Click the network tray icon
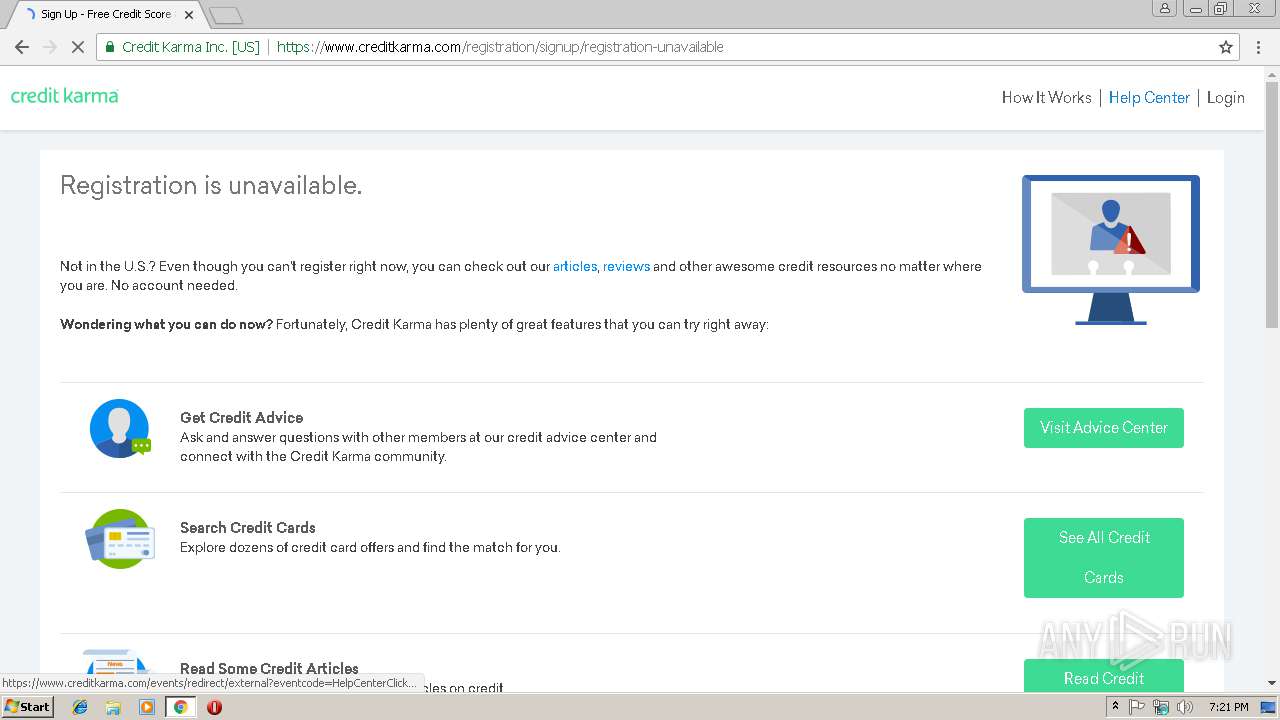Viewport: 1280px width, 720px height. [x=1161, y=707]
